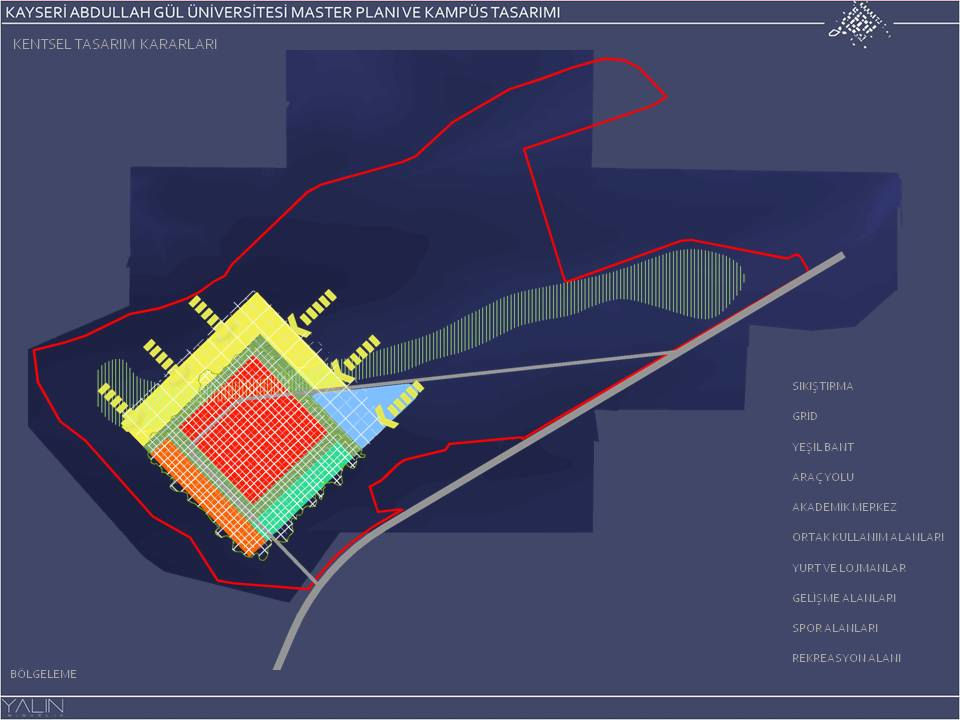Click the ARAÇ YOLU legend entry
The height and width of the screenshot is (720, 960).
(x=822, y=477)
